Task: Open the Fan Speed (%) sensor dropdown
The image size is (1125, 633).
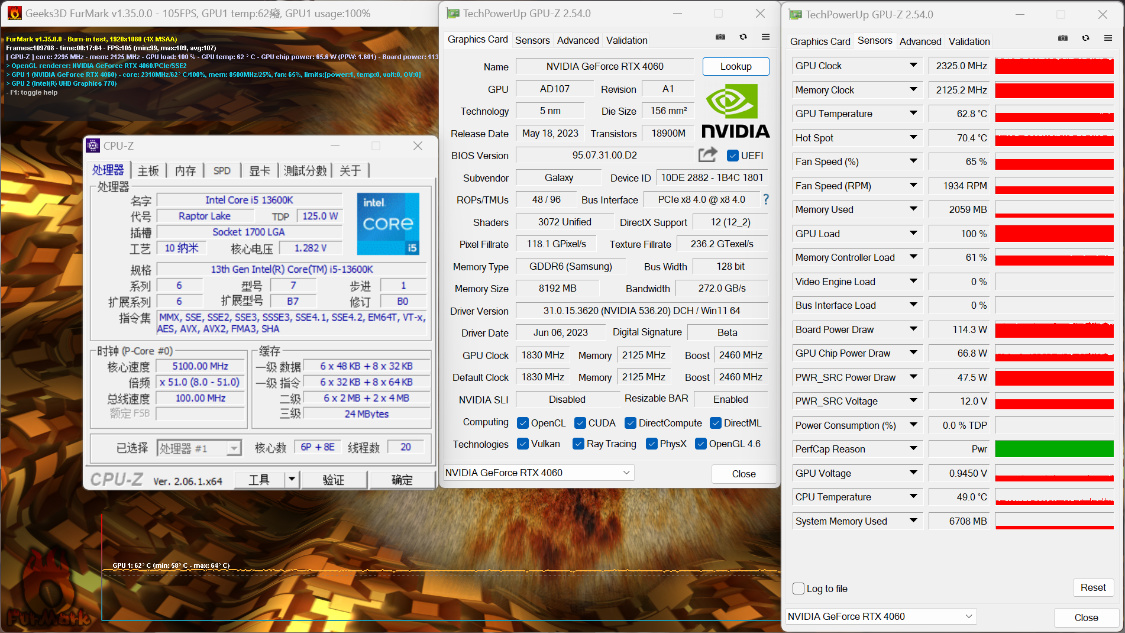Action: click(x=913, y=161)
